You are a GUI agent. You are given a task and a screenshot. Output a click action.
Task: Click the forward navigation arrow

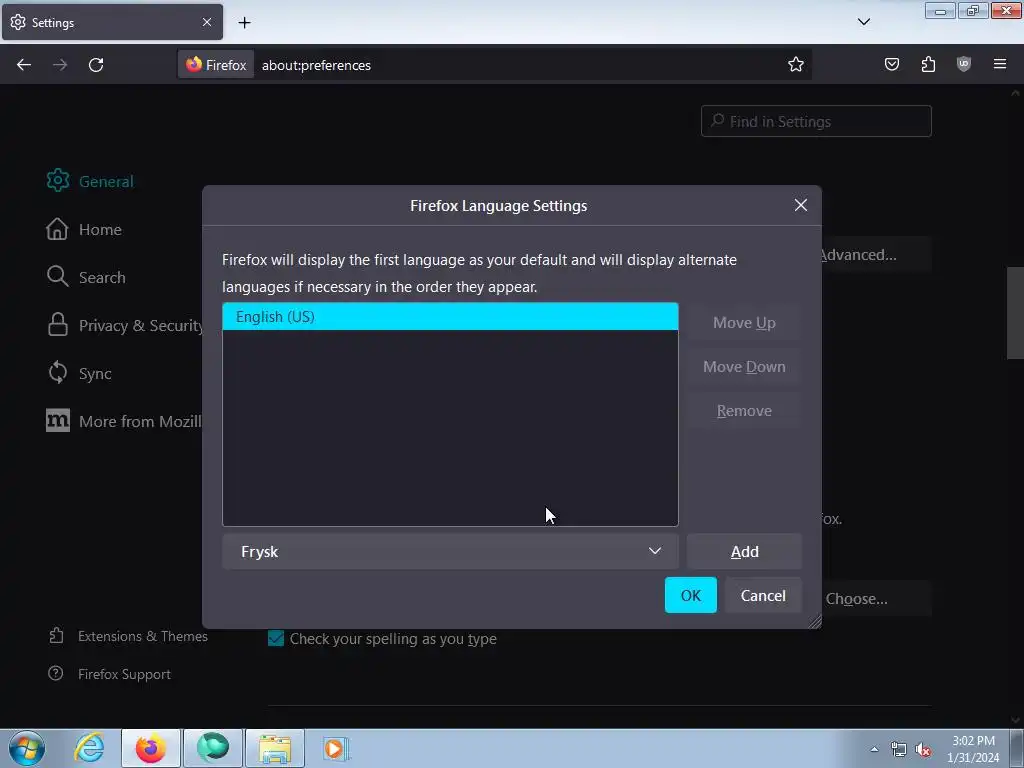60,65
